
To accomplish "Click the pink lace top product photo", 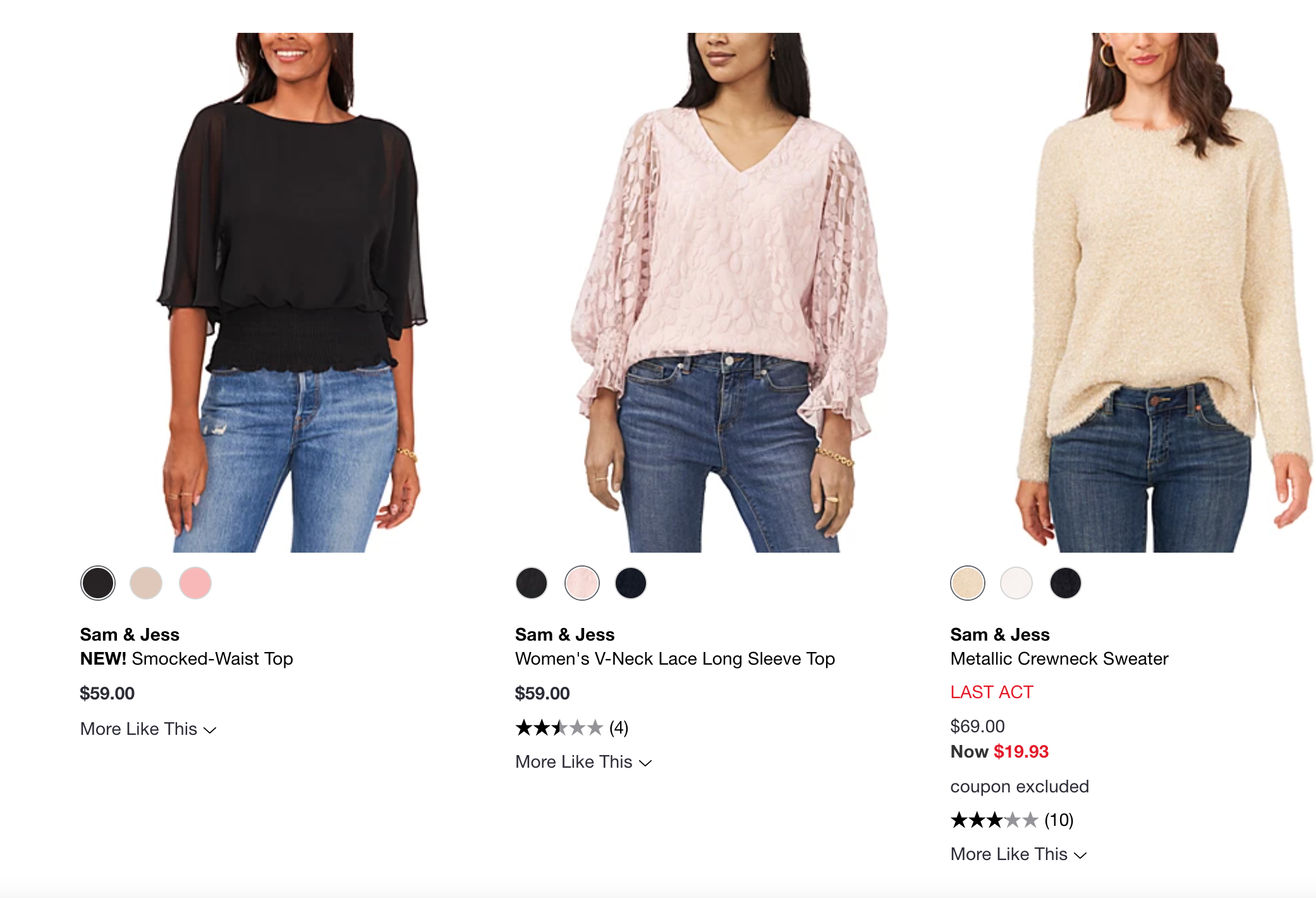I will [727, 291].
